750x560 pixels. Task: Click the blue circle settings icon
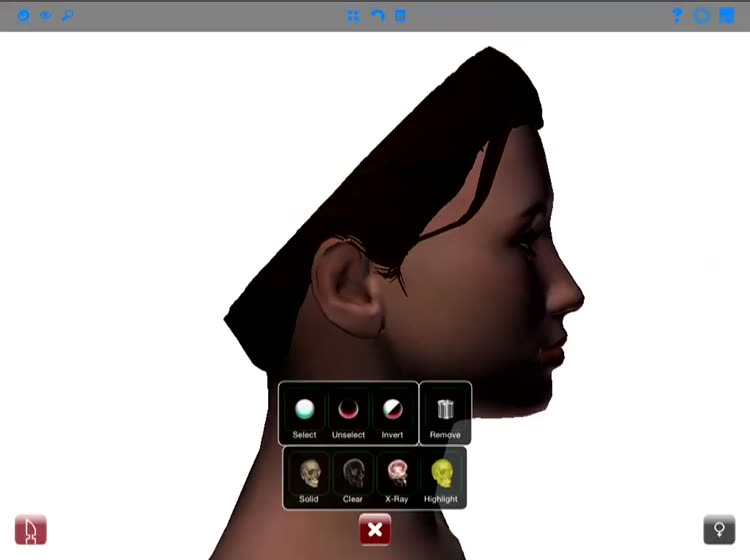coord(702,16)
